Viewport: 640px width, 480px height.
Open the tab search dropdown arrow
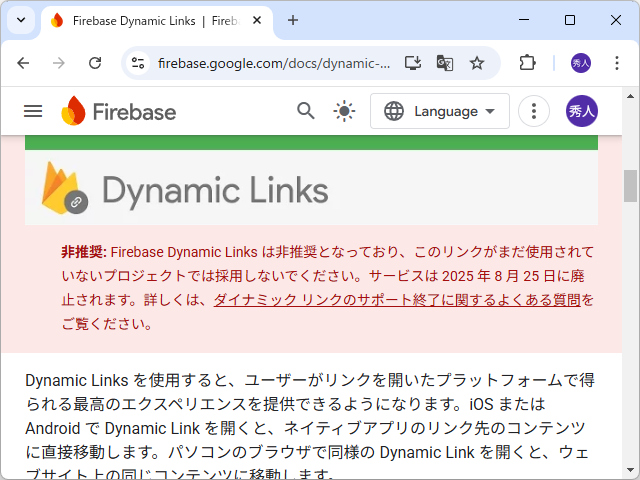(21, 20)
